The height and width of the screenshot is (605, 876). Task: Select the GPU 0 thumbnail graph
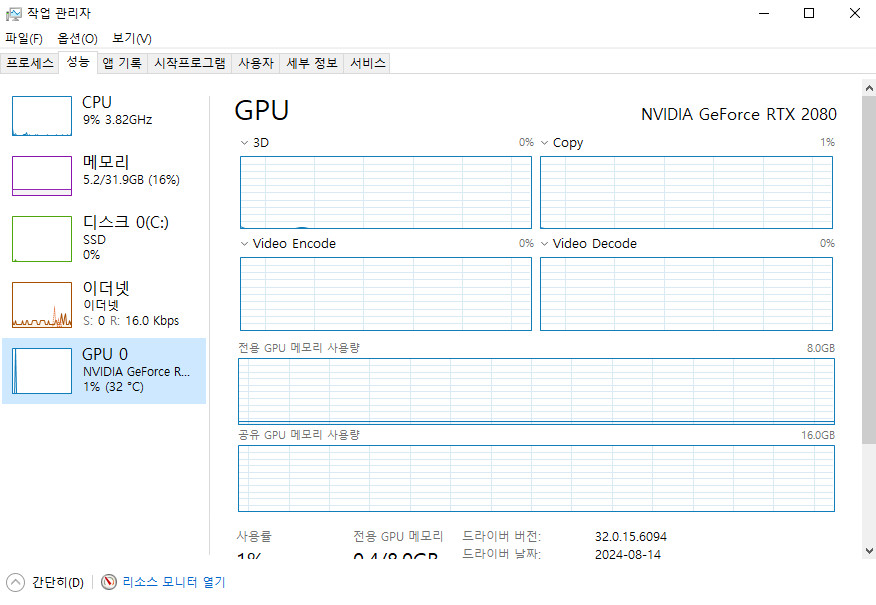(x=42, y=371)
